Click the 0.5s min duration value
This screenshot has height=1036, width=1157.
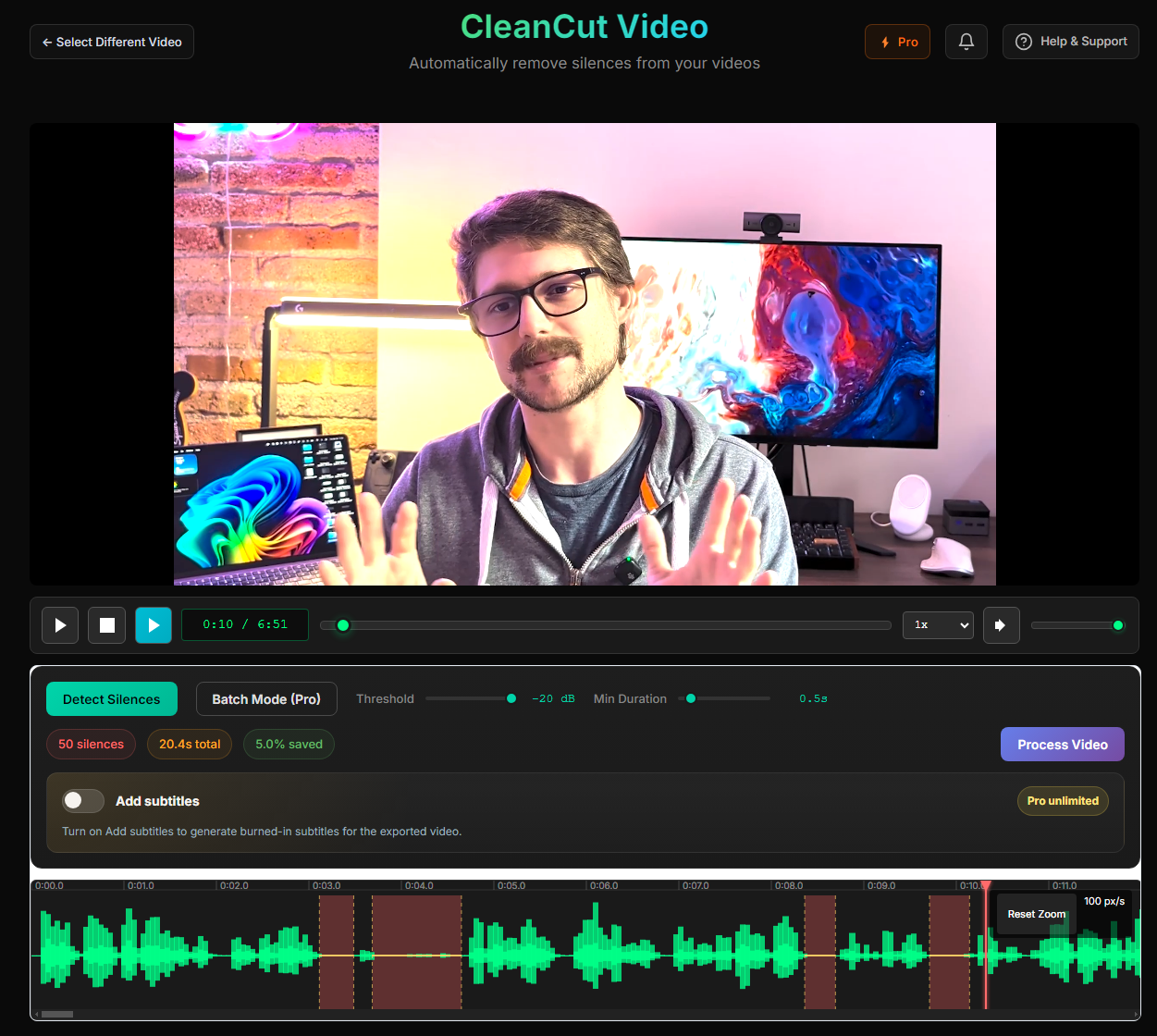click(x=813, y=698)
